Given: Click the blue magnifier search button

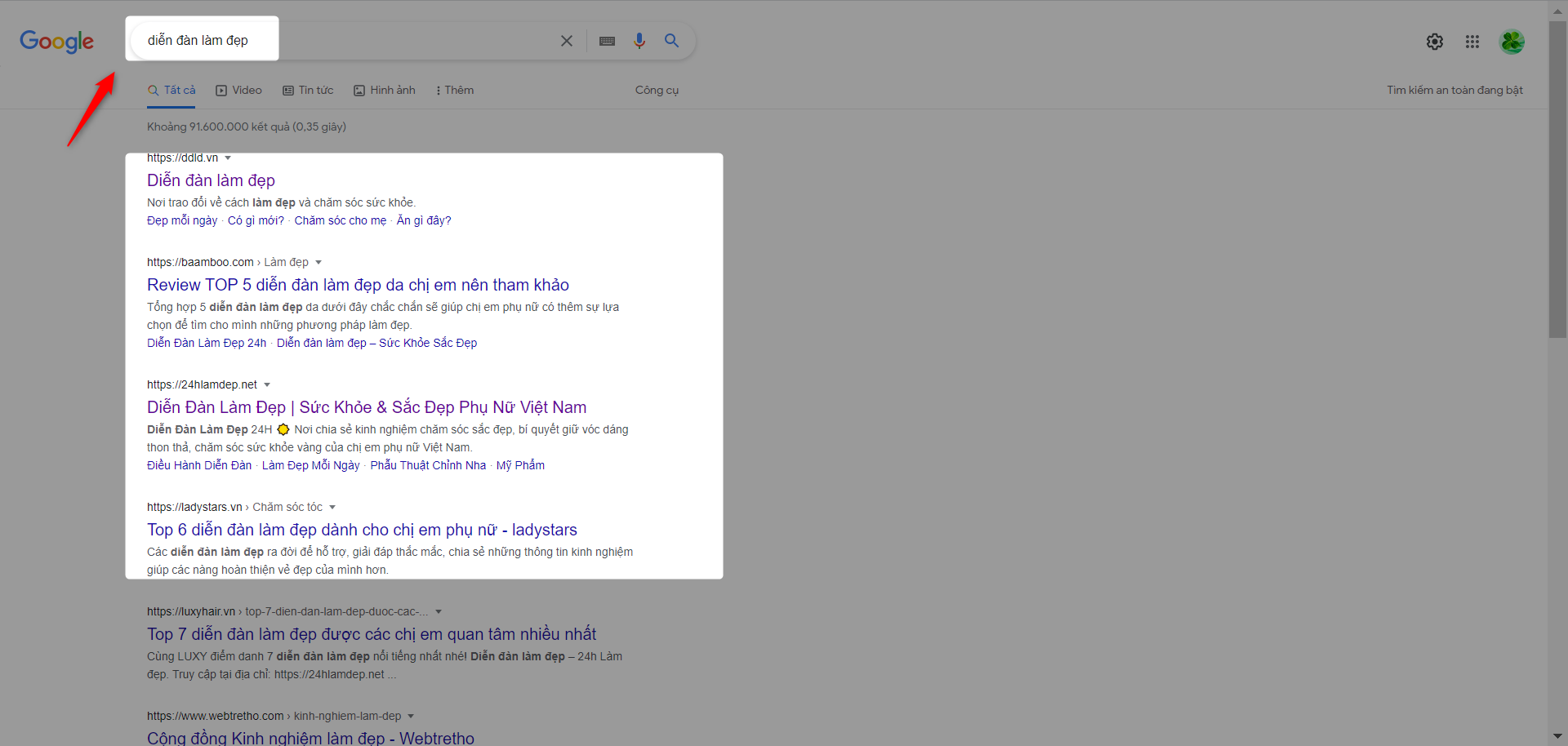Looking at the screenshot, I should pos(671,41).
